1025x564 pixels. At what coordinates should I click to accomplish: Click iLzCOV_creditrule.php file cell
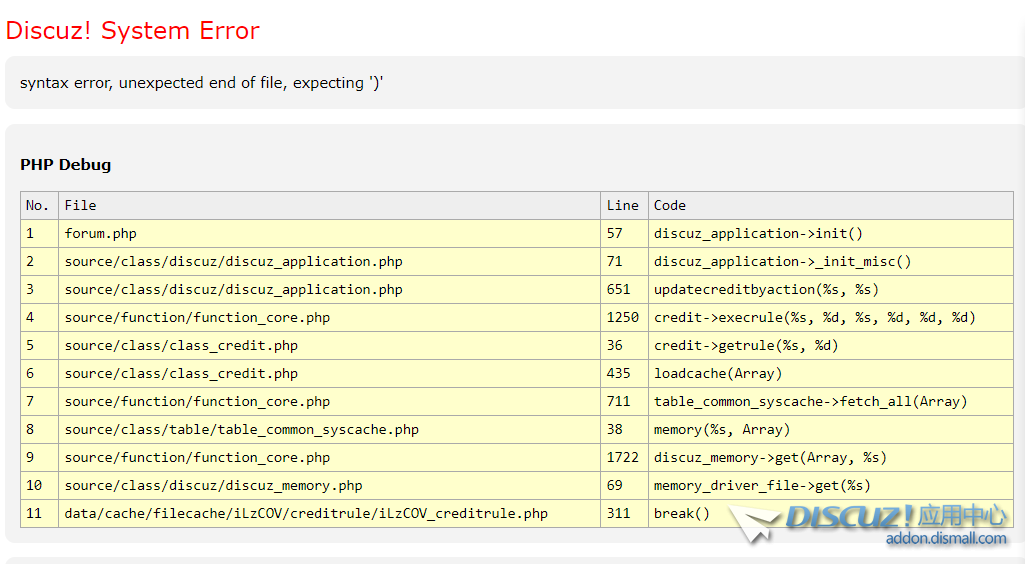329,514
